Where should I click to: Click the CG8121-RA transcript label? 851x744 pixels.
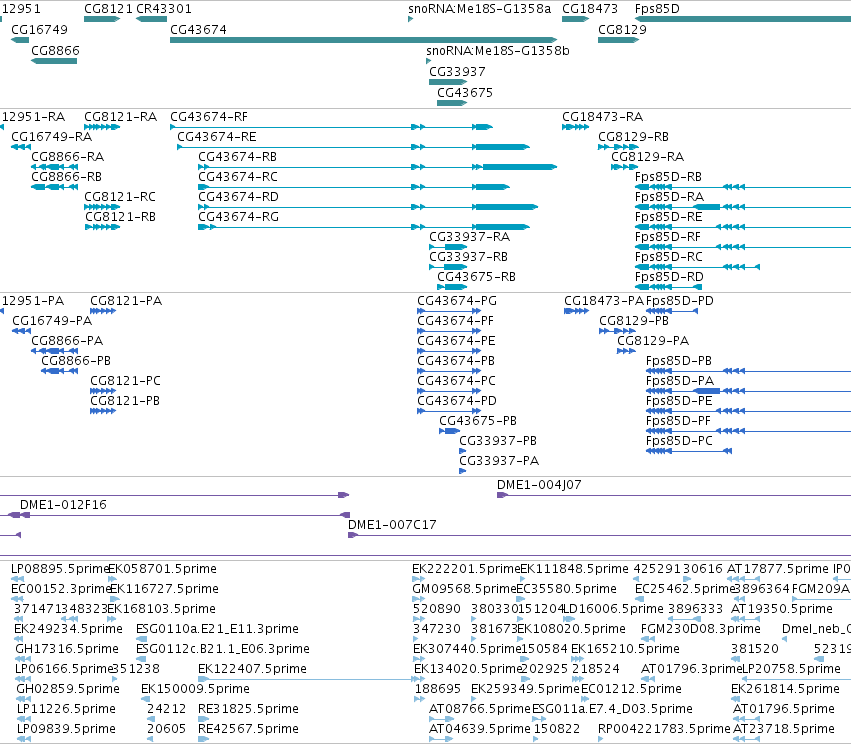point(120,117)
